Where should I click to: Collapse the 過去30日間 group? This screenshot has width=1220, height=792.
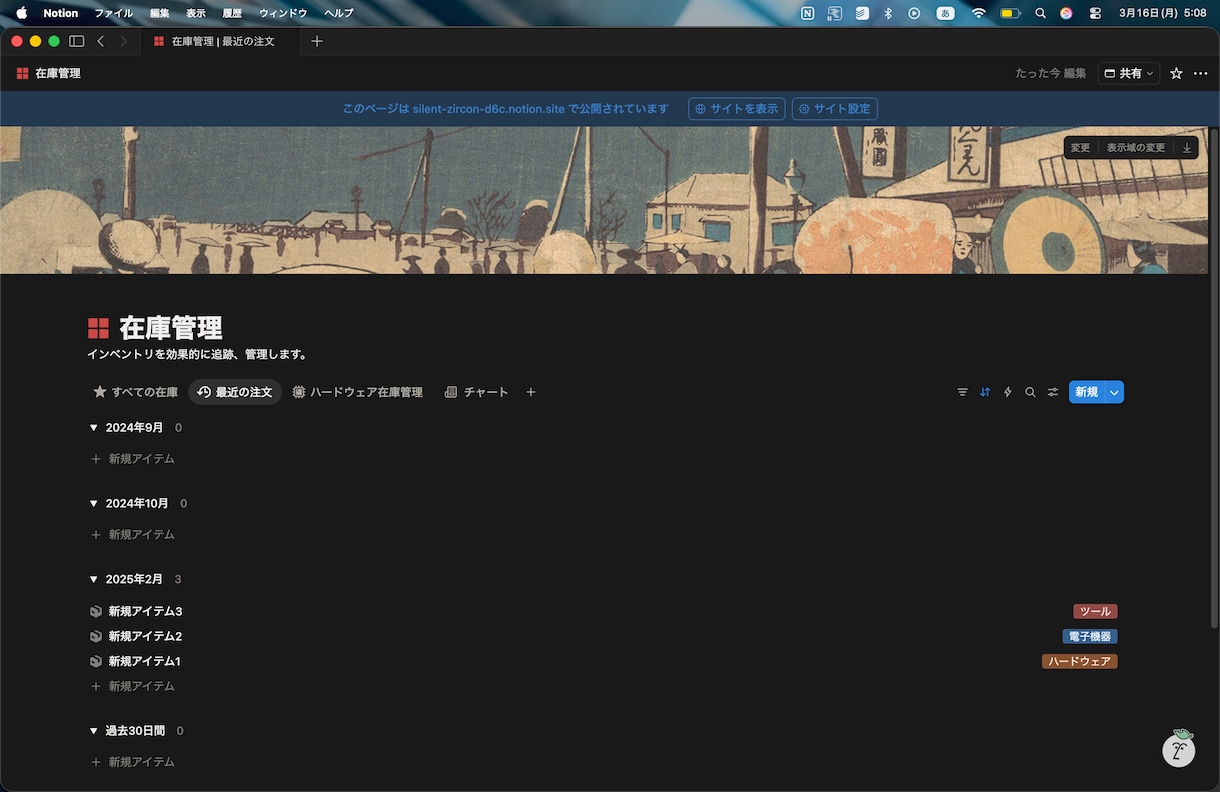pos(94,731)
